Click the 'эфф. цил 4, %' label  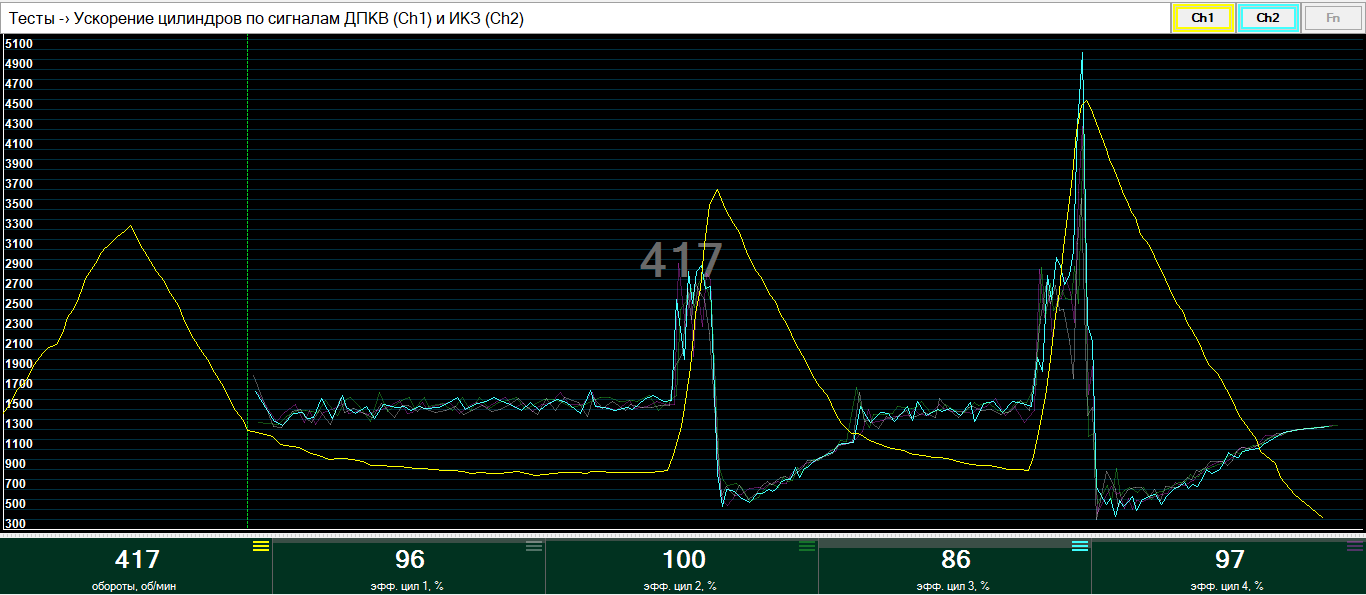pyautogui.click(x=1229, y=586)
